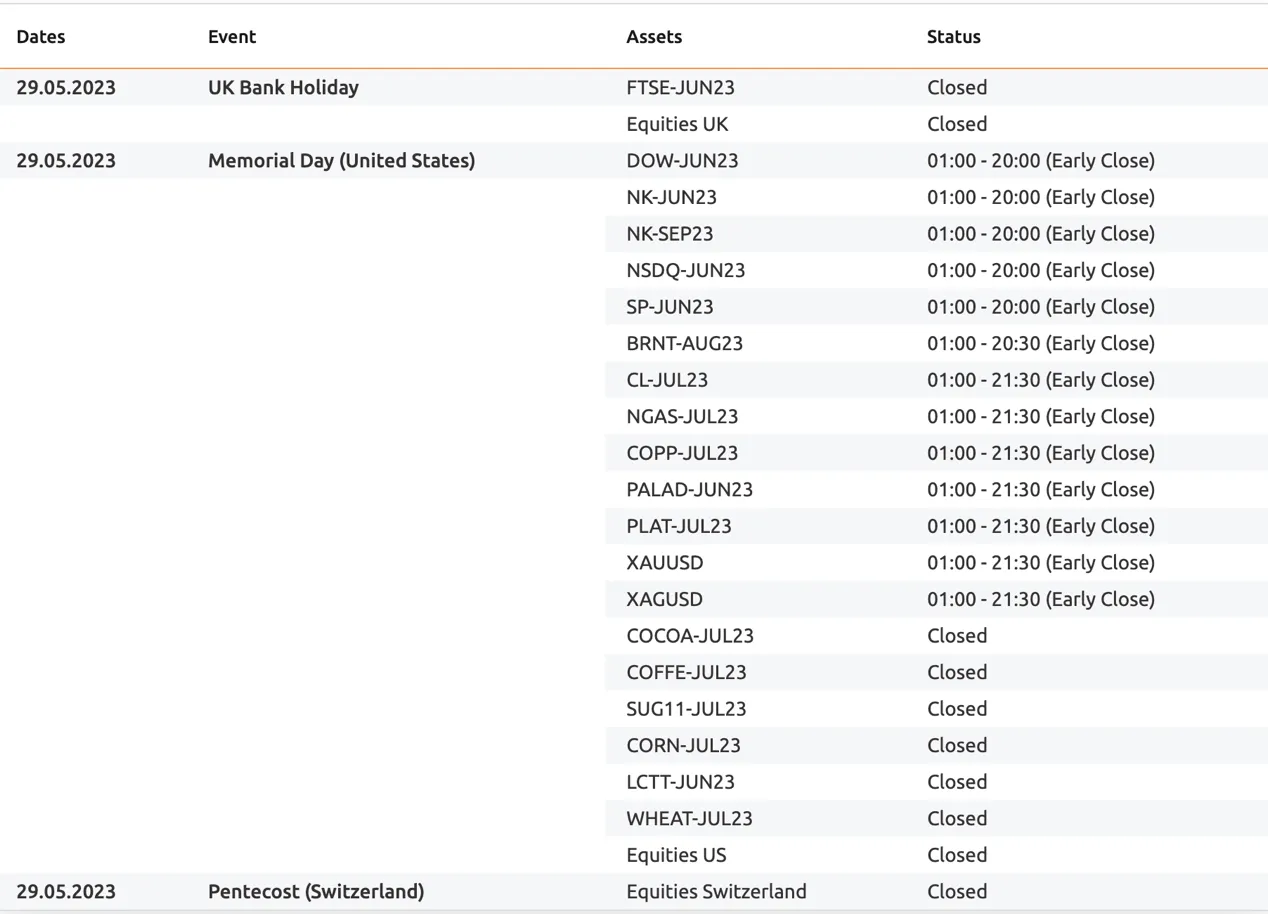Click the XAGUSD asset entry
The image size is (1268, 914).
tap(665, 599)
